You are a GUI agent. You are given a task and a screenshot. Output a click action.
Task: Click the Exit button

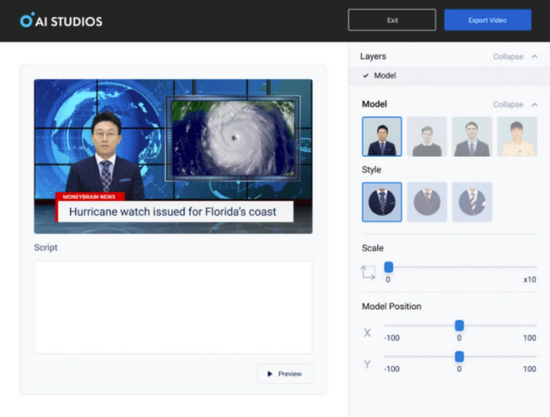tap(392, 20)
